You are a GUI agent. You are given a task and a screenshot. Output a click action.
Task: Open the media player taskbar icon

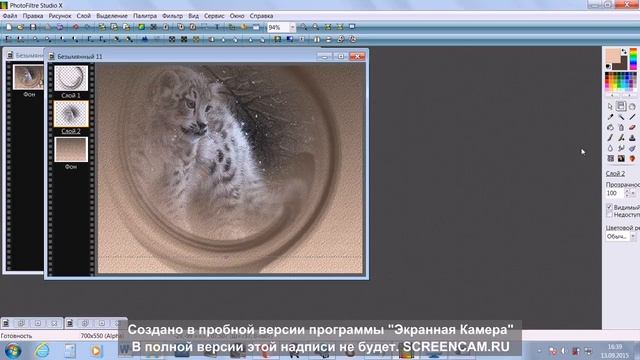(96, 351)
